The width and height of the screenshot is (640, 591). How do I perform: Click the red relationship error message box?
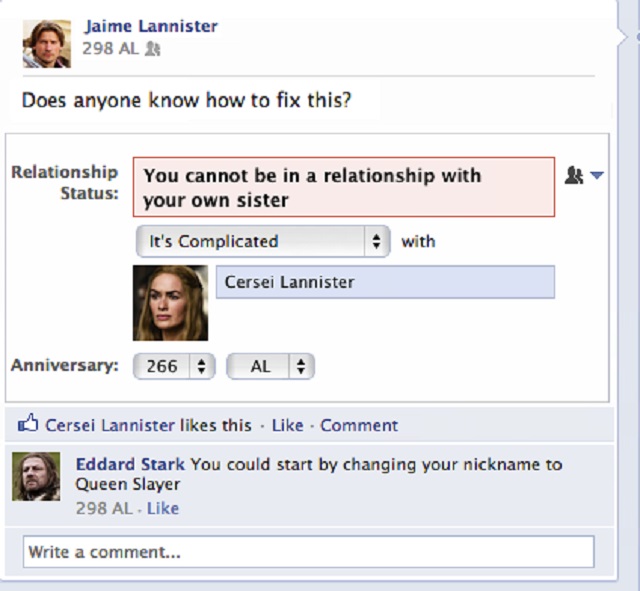[x=343, y=187]
